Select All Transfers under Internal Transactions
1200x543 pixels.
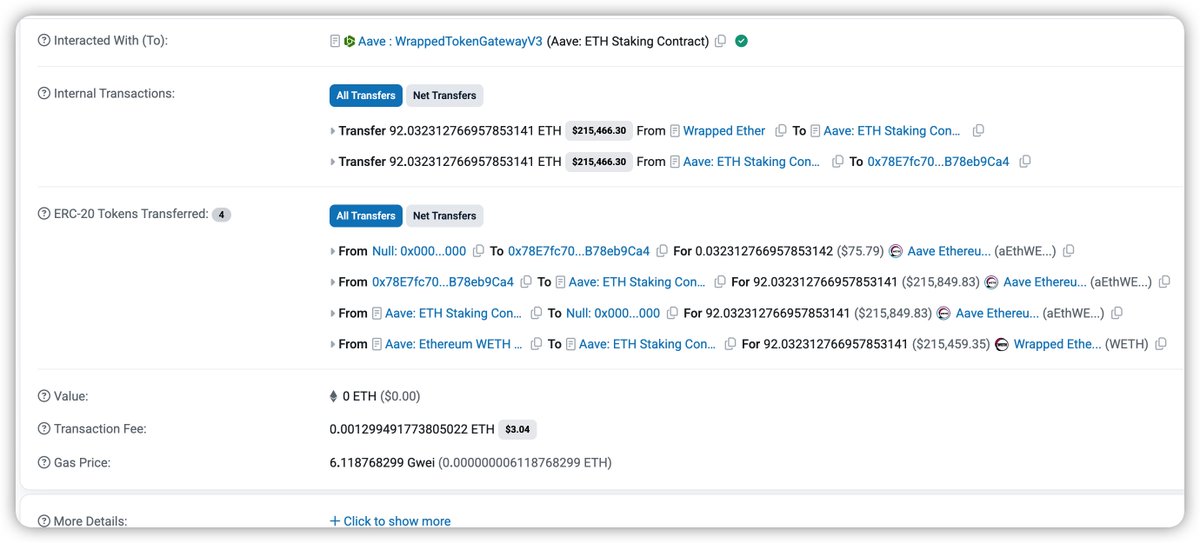tap(366, 95)
